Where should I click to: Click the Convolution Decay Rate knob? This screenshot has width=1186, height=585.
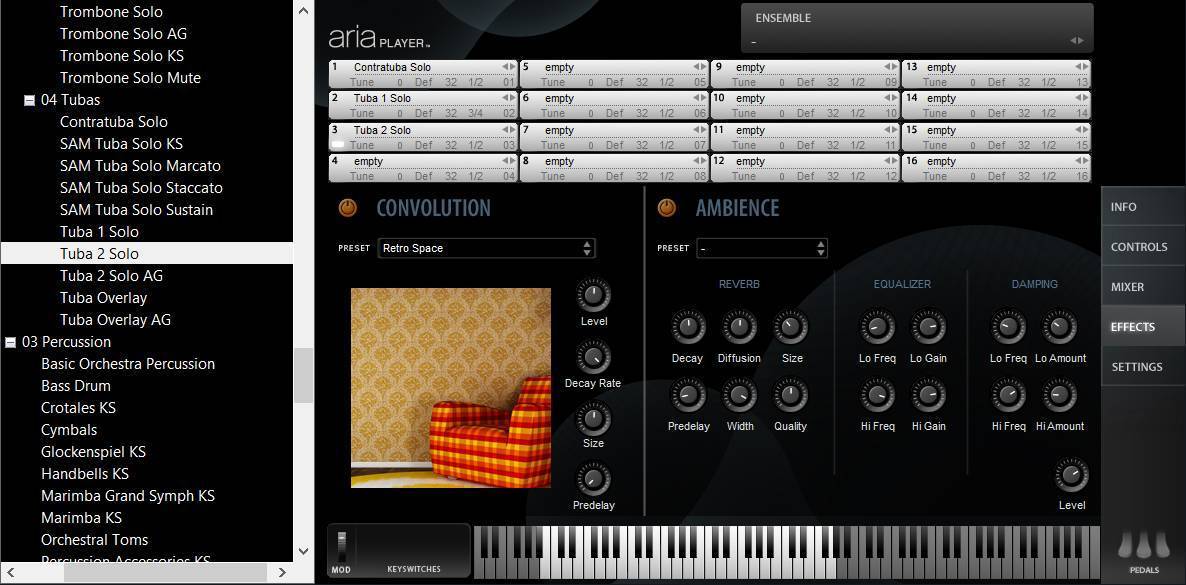[593, 357]
